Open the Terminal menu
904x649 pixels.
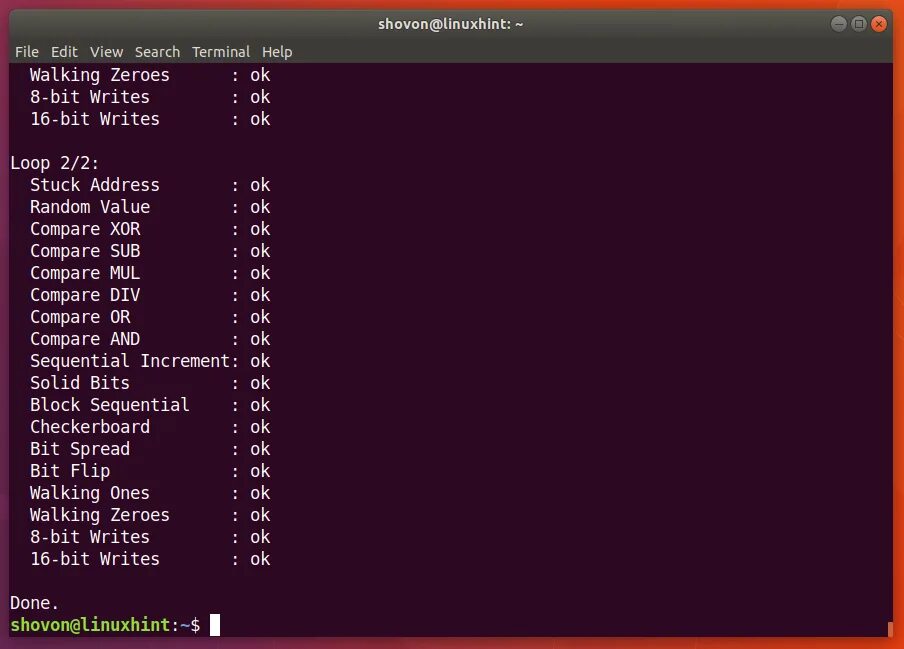click(221, 52)
